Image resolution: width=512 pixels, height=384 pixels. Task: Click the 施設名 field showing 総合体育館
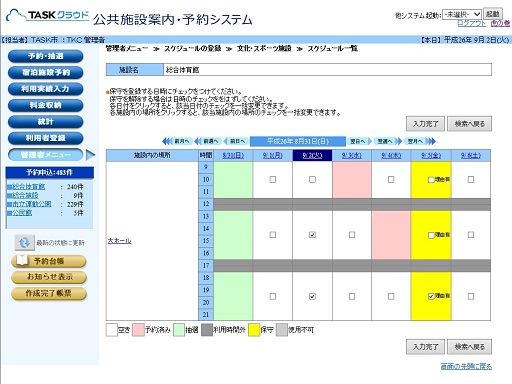click(x=327, y=70)
